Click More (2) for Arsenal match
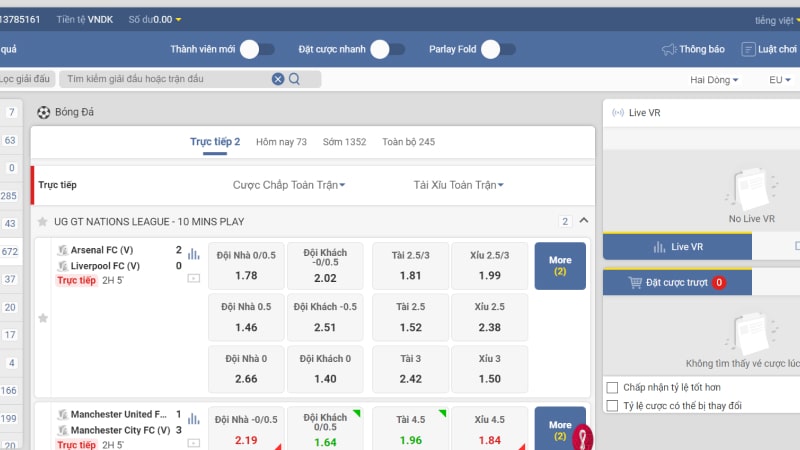Image resolution: width=800 pixels, height=450 pixels. pyautogui.click(x=560, y=266)
